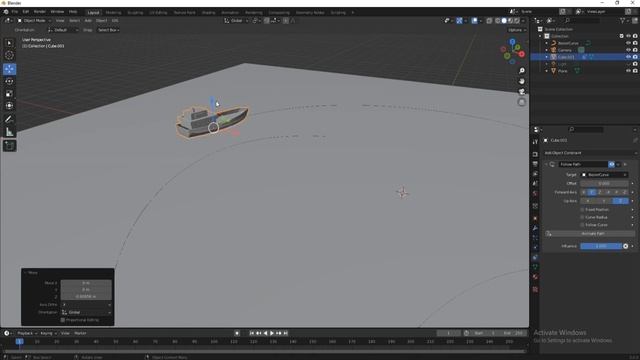The width and height of the screenshot is (640, 360).
Task: Play the animation in reverse
Action: pyautogui.click(x=266, y=333)
